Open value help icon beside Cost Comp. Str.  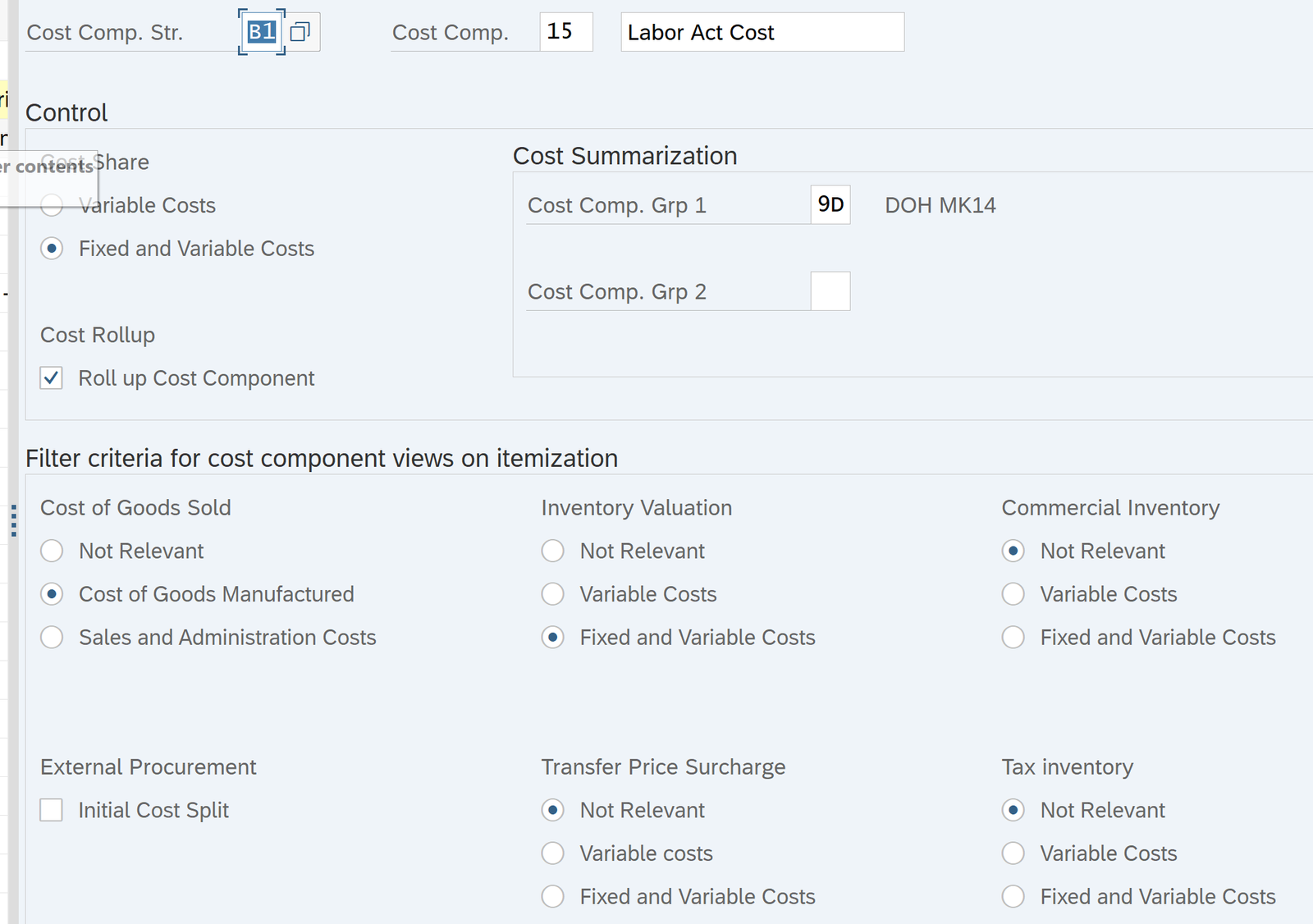(300, 32)
